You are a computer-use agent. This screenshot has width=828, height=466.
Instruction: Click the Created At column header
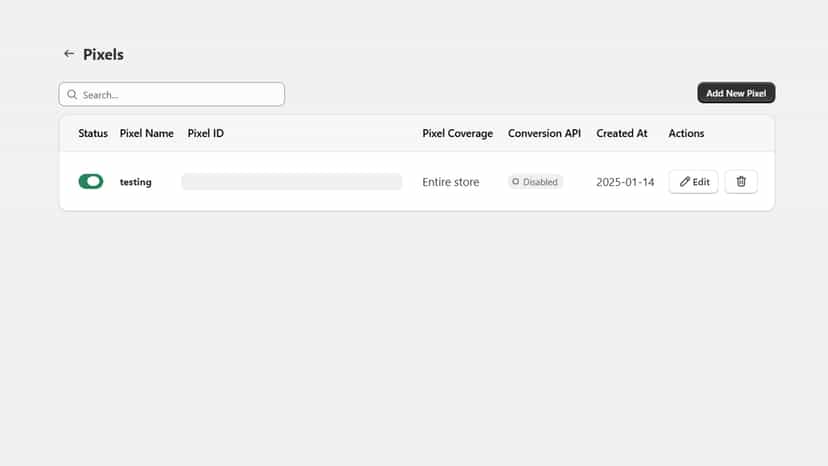[622, 133]
